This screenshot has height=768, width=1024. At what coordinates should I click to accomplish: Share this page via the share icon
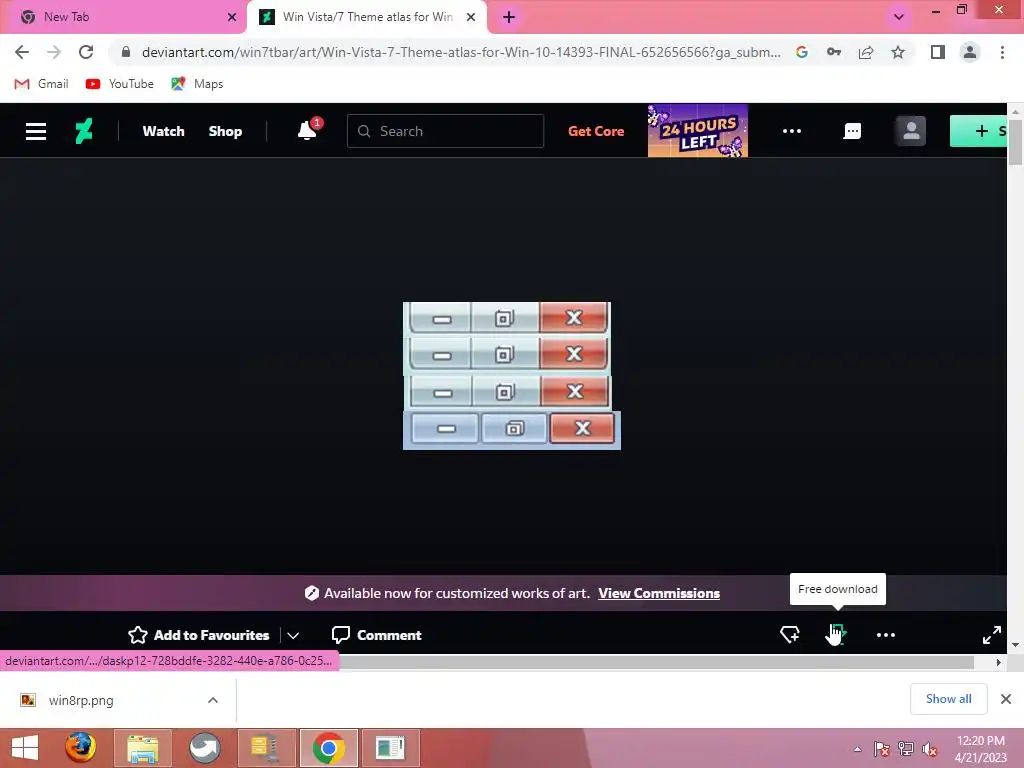coord(866,52)
